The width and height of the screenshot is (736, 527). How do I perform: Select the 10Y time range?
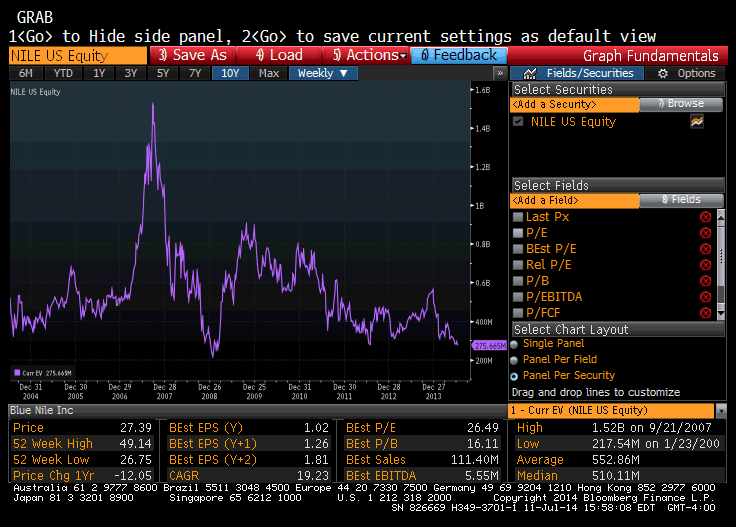coord(230,73)
